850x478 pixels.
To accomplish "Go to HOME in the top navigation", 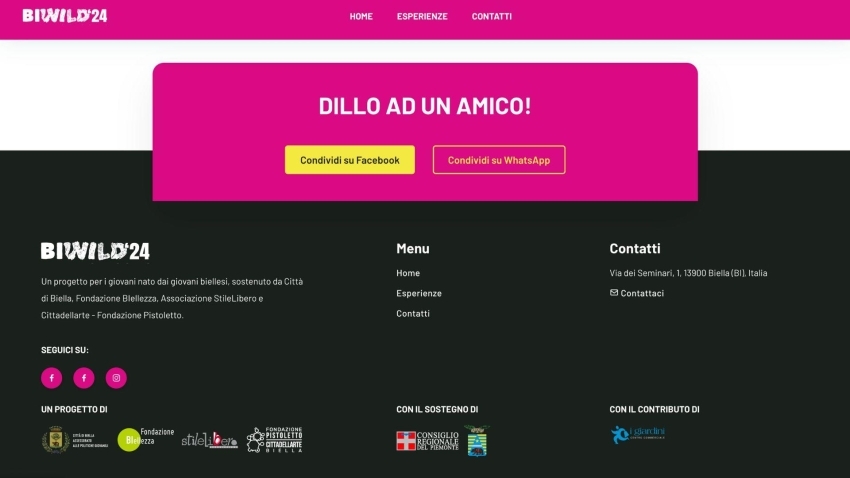I will [361, 16].
